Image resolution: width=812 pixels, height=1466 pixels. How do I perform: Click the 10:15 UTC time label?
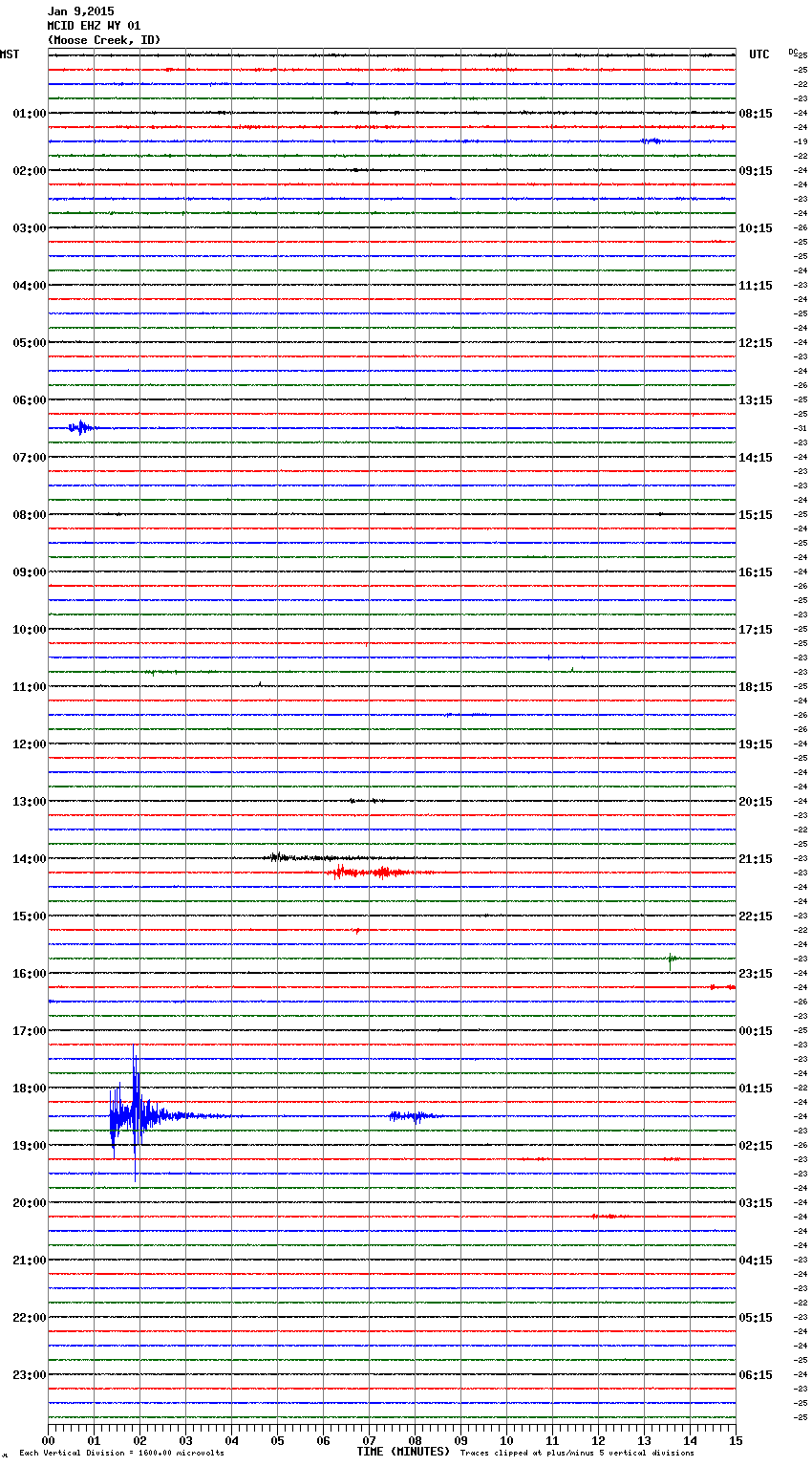(756, 228)
